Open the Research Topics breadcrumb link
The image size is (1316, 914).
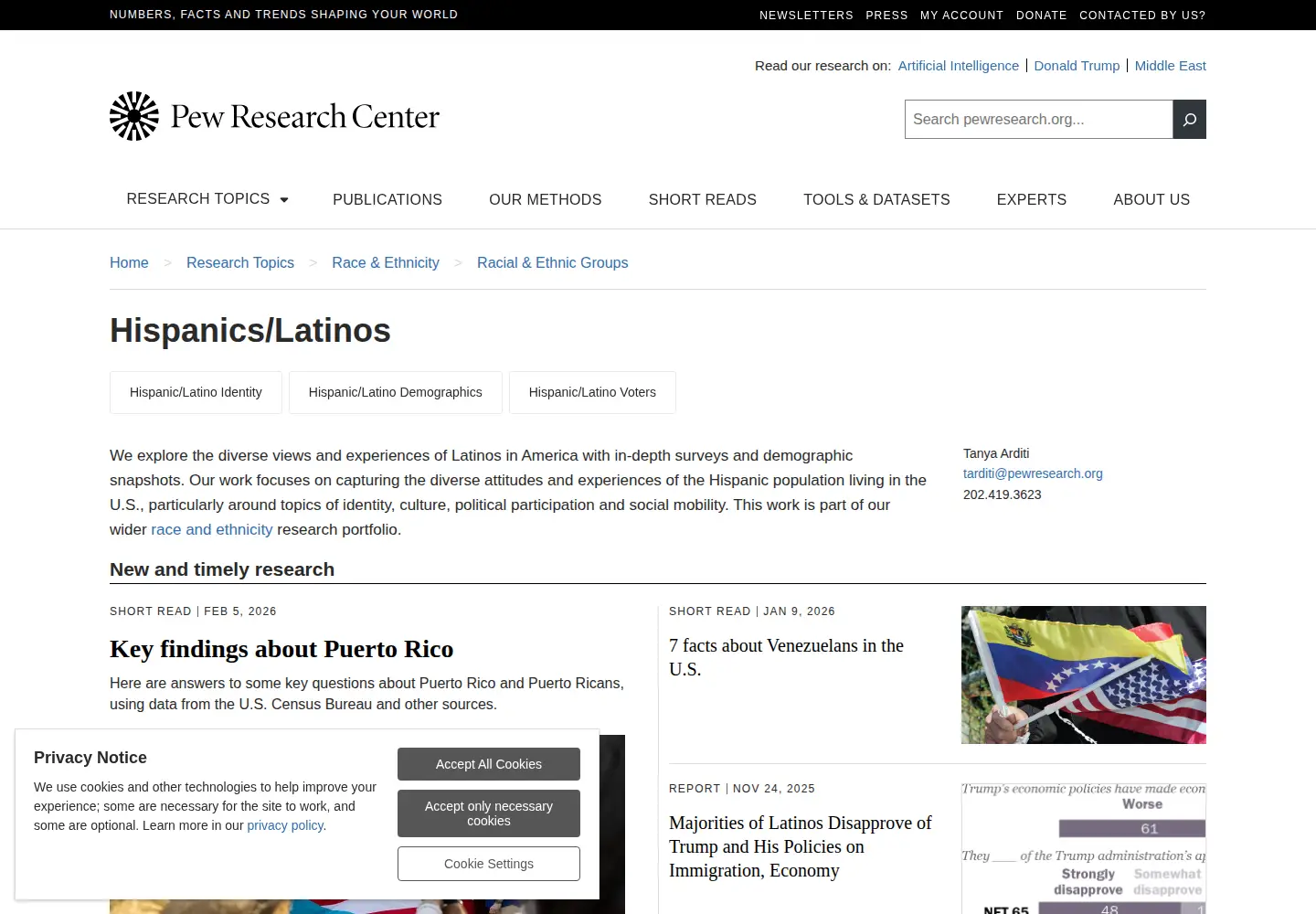pos(240,262)
